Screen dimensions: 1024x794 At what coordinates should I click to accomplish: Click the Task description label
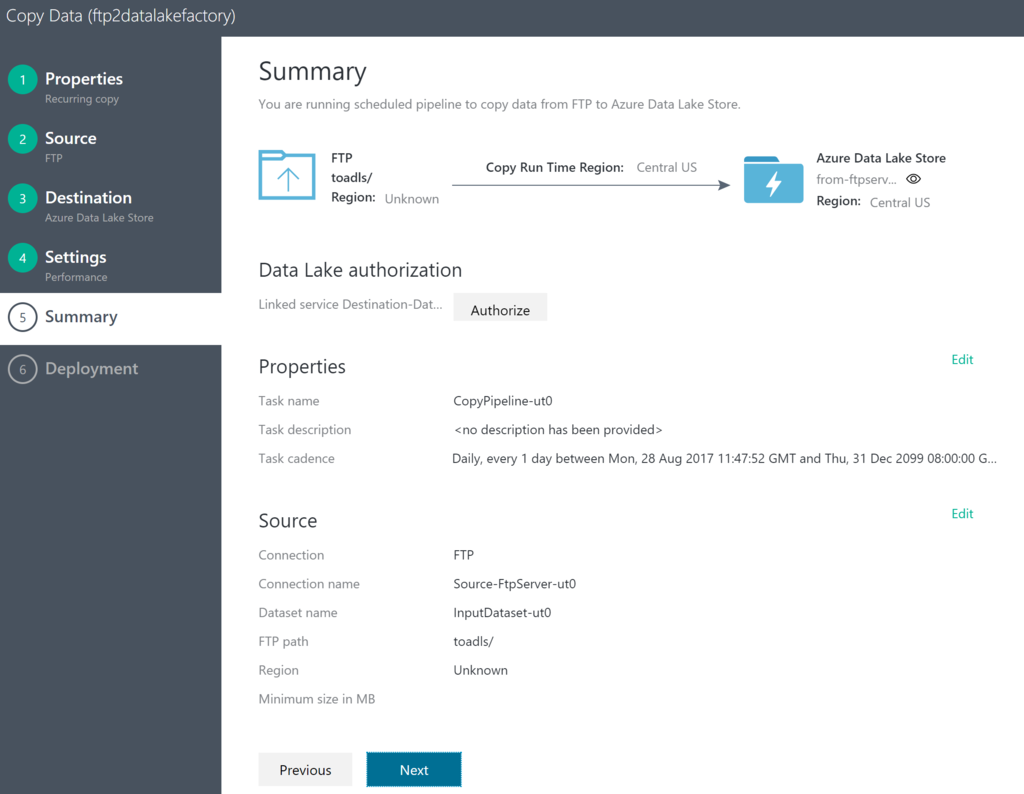[x=304, y=430]
